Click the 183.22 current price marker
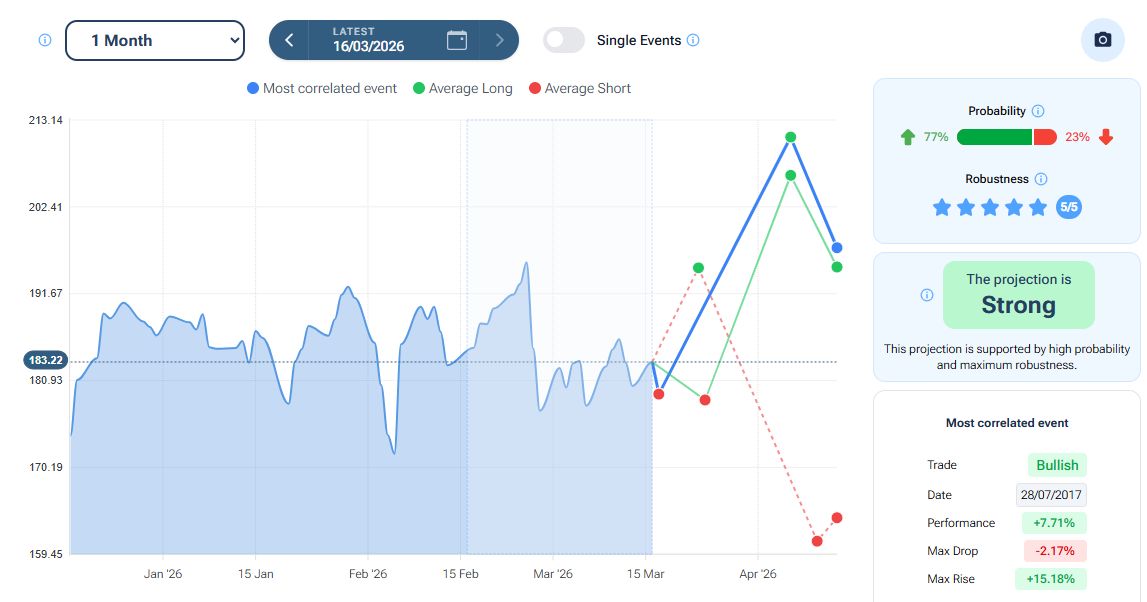 (x=46, y=361)
